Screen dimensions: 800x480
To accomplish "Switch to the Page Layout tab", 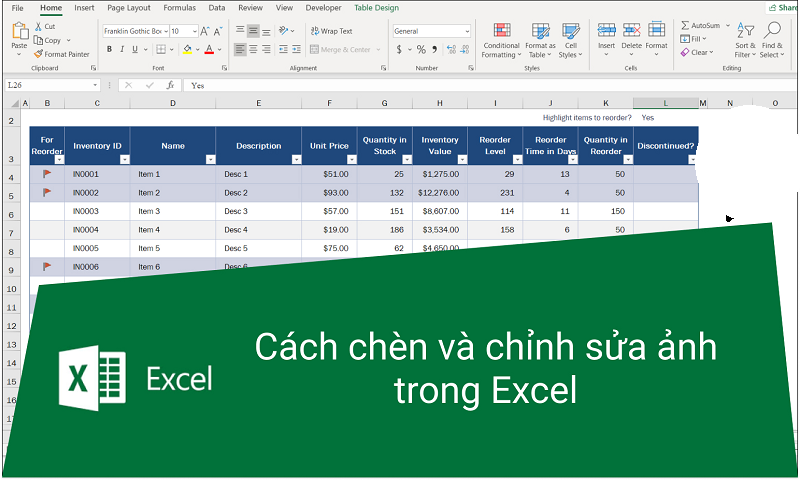I will point(129,8).
